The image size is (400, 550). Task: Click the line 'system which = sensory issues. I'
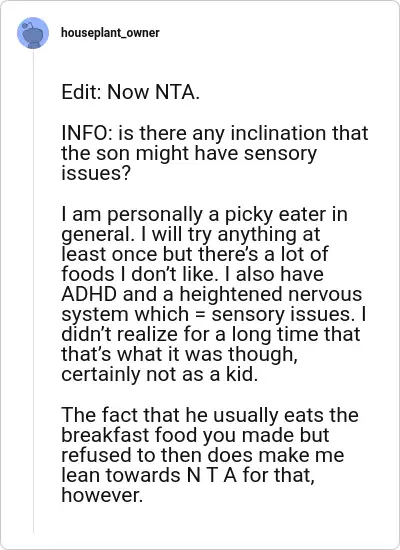214,315
